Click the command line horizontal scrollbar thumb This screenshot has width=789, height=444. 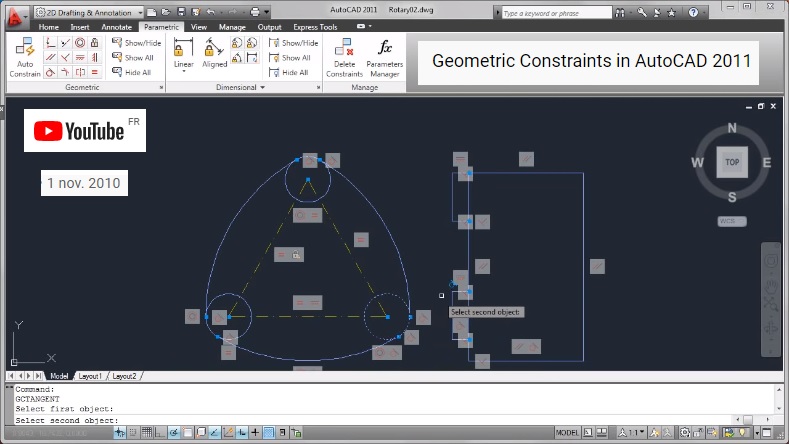(748, 419)
